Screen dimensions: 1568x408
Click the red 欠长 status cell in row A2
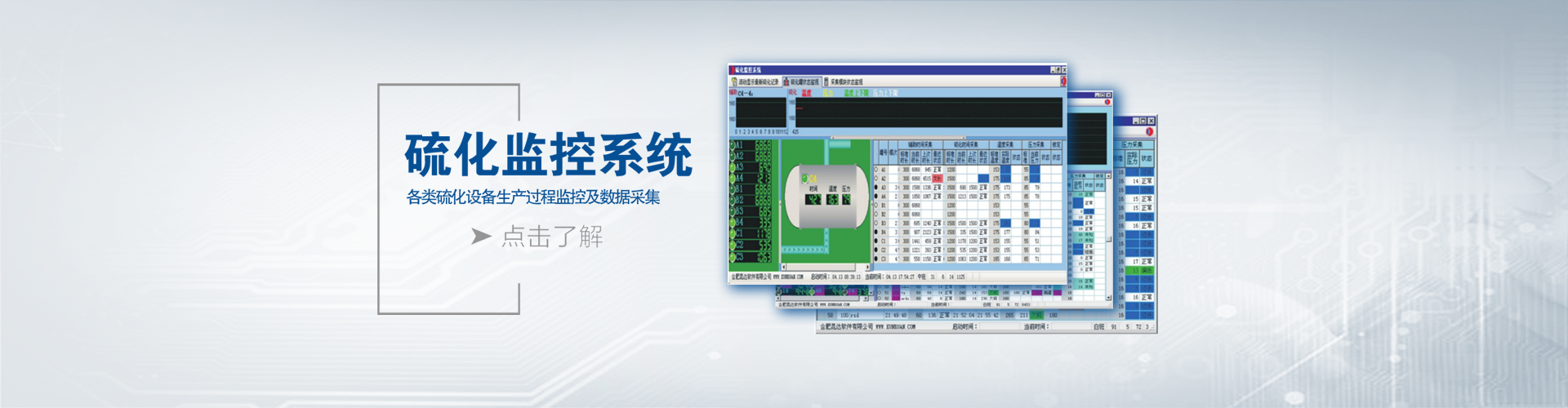[x=937, y=179]
